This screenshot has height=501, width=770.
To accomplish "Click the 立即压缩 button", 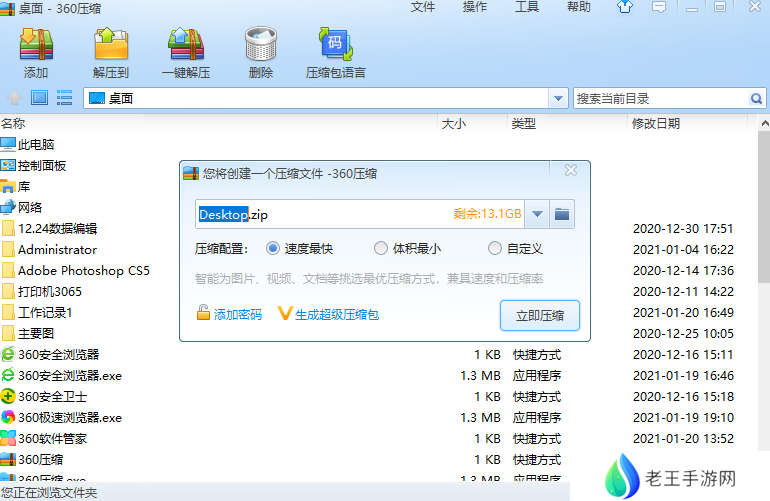I will click(x=540, y=315).
